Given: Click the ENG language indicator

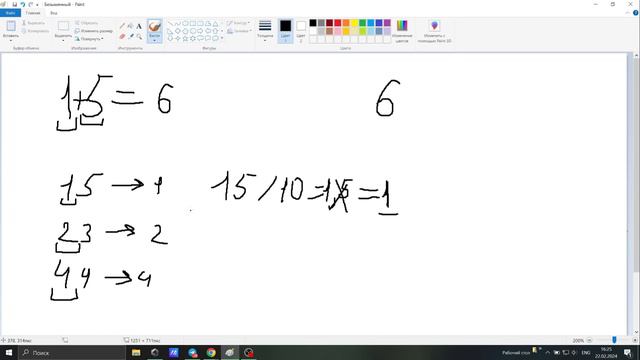Looking at the screenshot, I should pyautogui.click(x=586, y=352).
